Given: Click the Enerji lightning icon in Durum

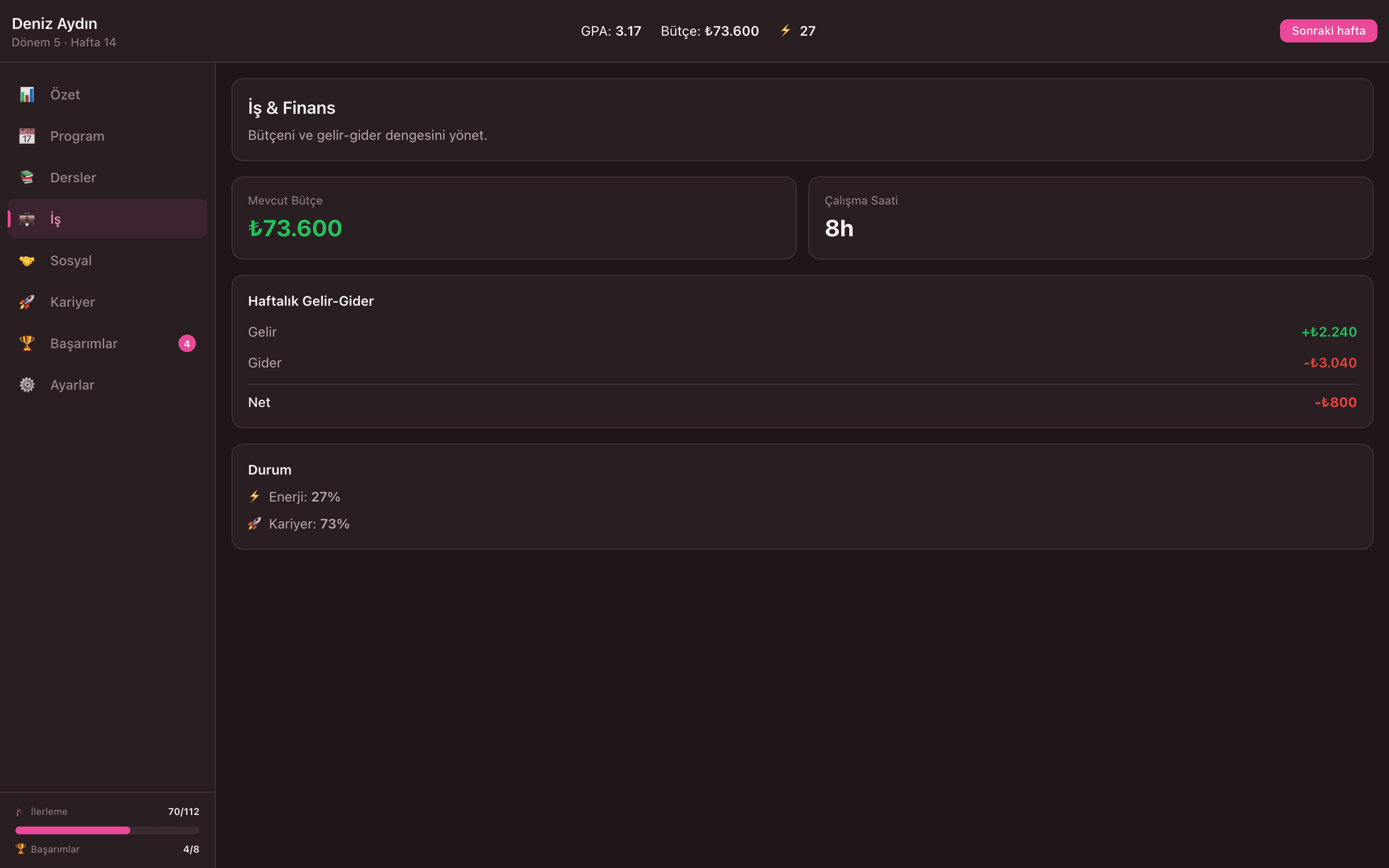Looking at the screenshot, I should pos(255,497).
